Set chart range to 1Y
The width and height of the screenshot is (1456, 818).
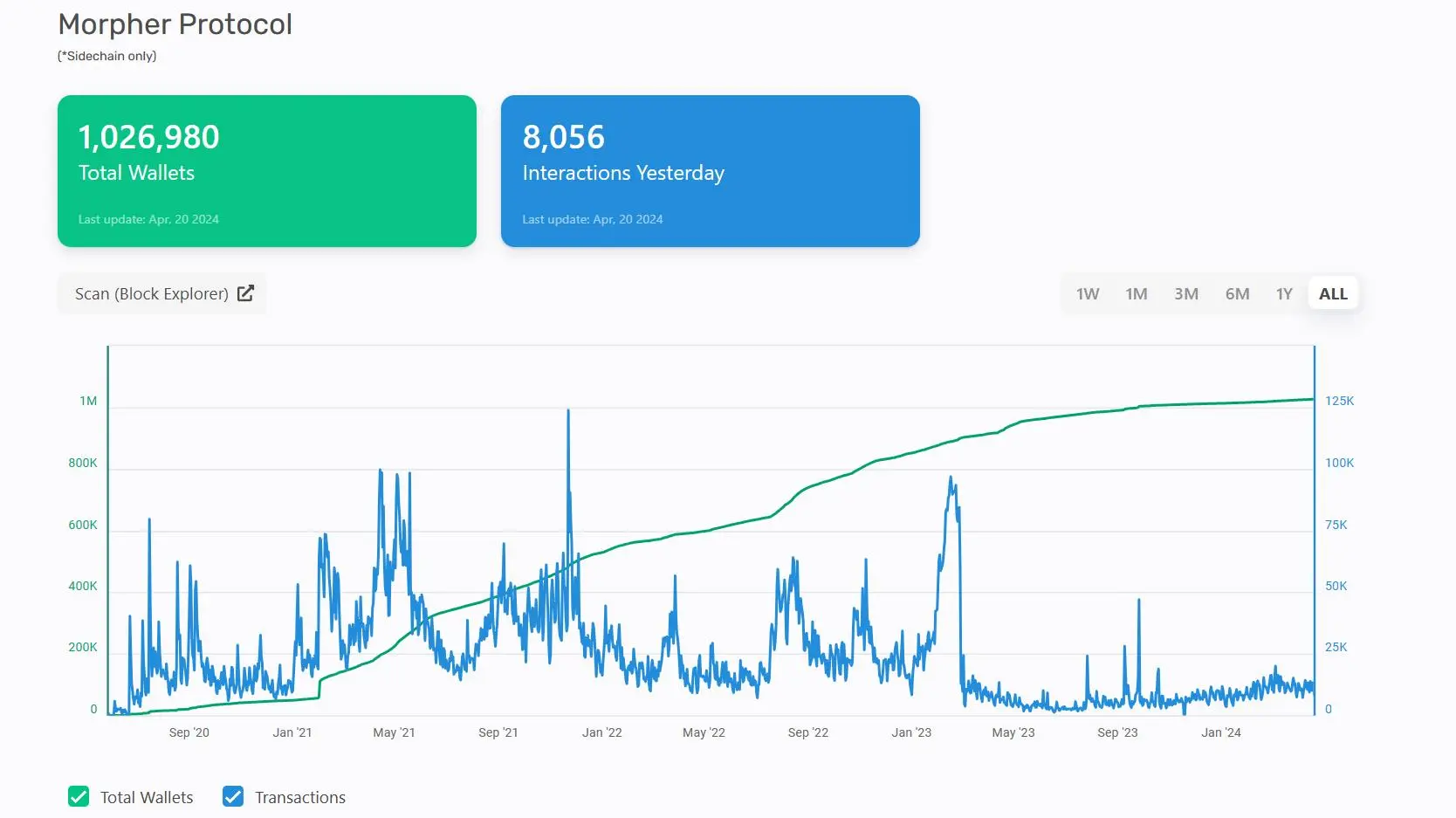pos(1284,294)
